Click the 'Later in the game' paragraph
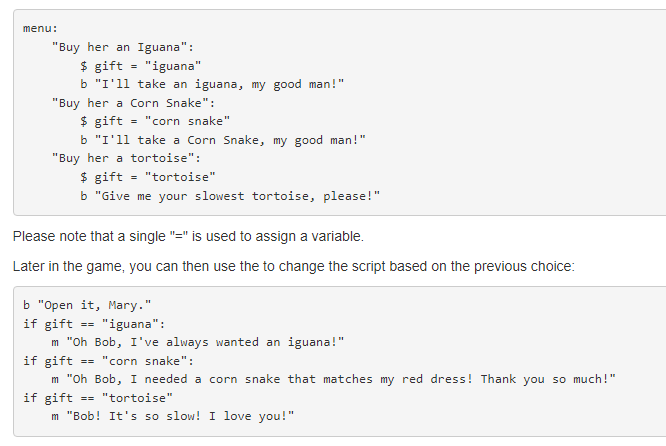This screenshot has width=666, height=446. (293, 266)
